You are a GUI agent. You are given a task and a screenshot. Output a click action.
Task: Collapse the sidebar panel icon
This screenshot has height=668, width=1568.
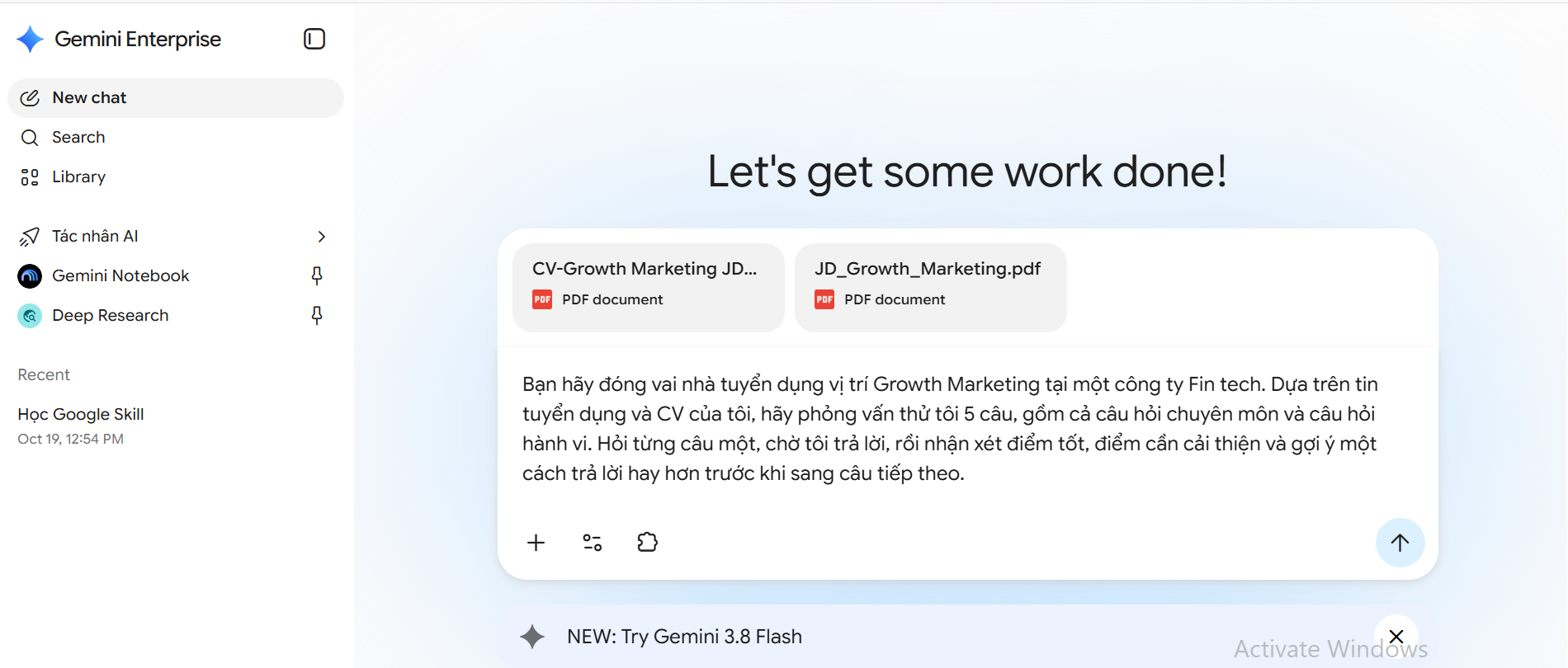pyautogui.click(x=314, y=39)
